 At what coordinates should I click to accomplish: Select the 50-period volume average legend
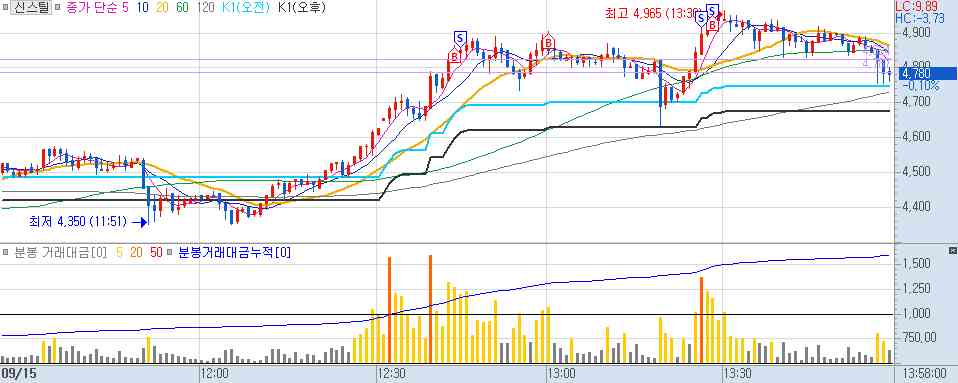[156, 251]
